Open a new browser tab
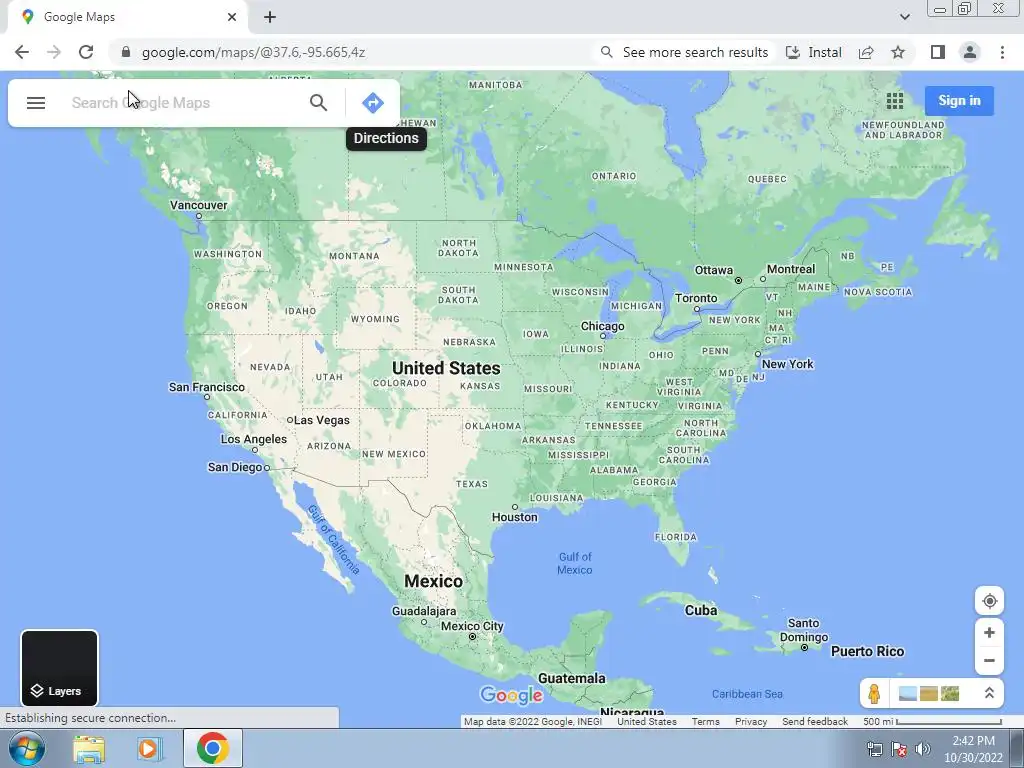The image size is (1024, 768). pos(270,17)
